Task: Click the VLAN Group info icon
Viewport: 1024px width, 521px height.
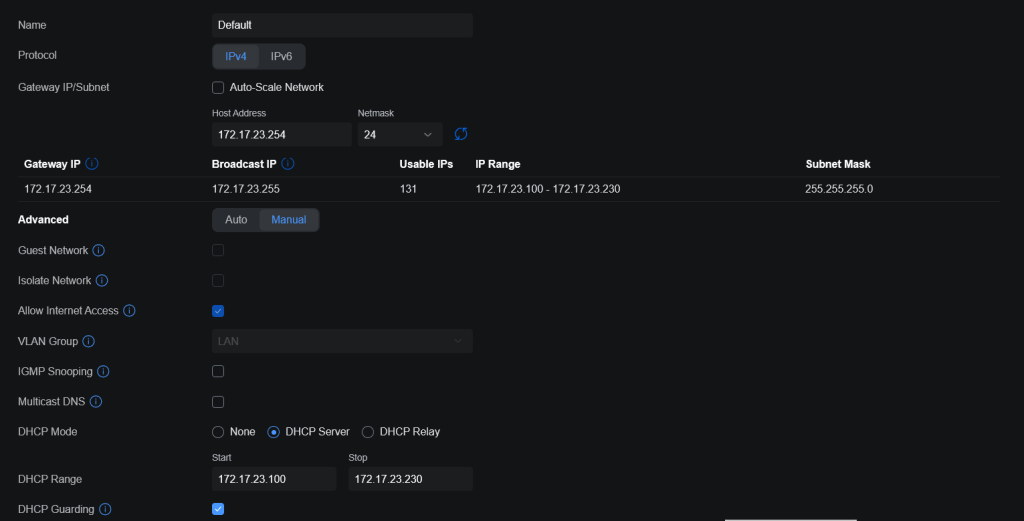Action: pyautogui.click(x=88, y=341)
